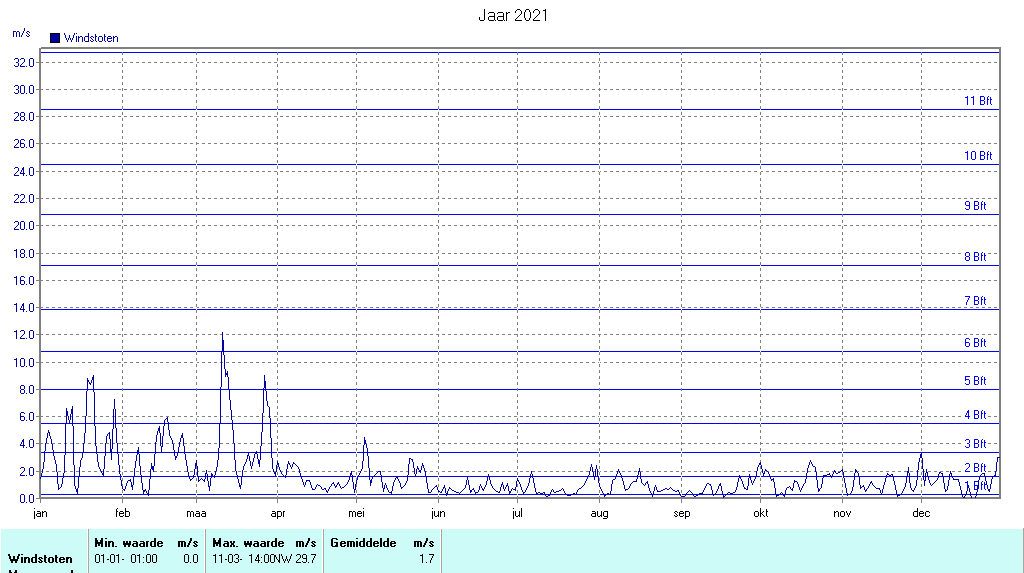Click the jan month label
This screenshot has height=573, width=1024.
click(x=40, y=514)
